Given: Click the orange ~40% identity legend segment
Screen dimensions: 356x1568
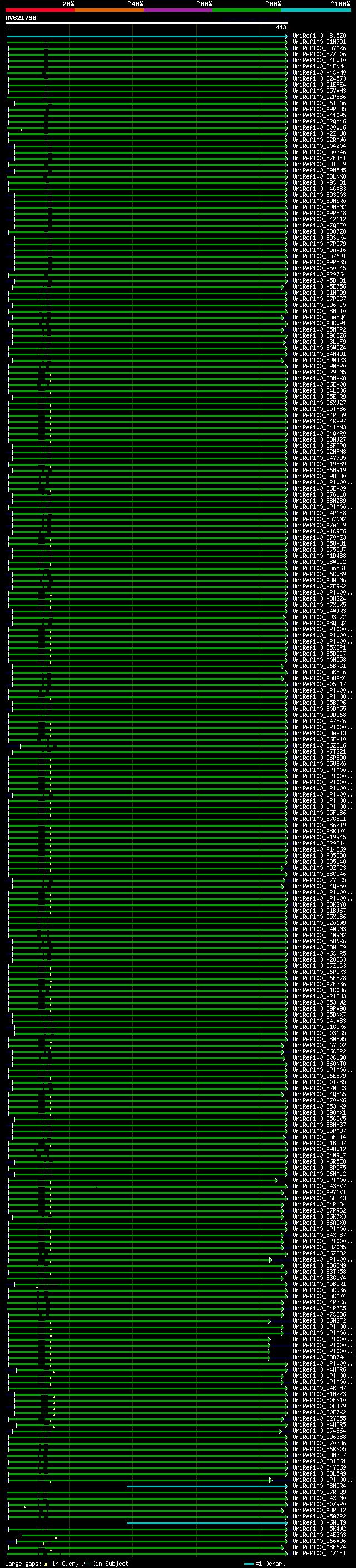Looking at the screenshot, I should click(x=109, y=10).
